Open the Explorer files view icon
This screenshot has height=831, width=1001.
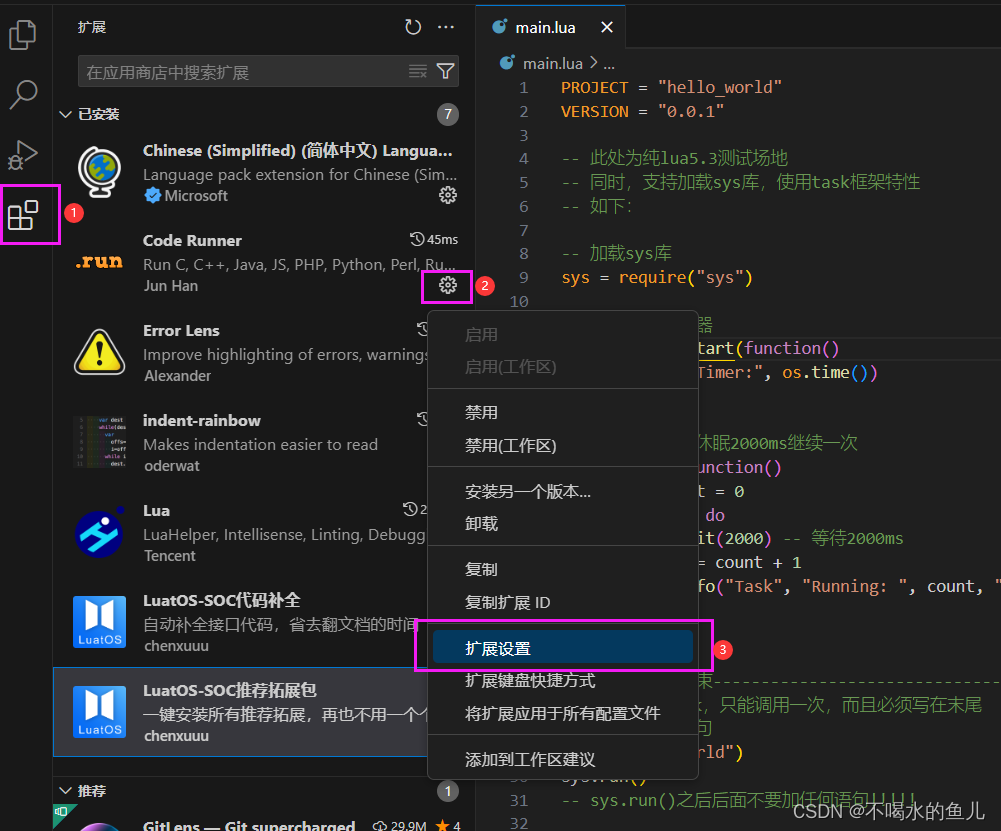[x=22, y=34]
